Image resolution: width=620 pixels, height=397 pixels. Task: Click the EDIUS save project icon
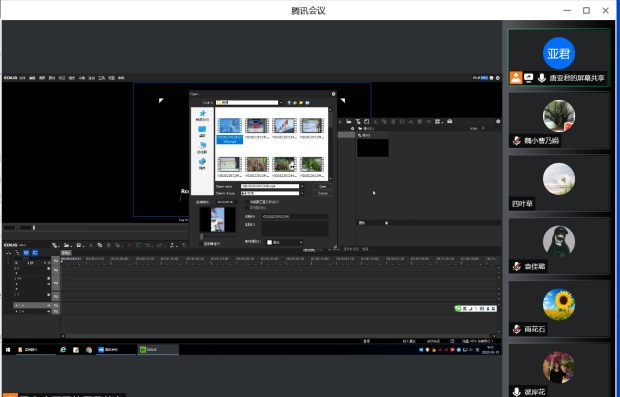(x=79, y=246)
